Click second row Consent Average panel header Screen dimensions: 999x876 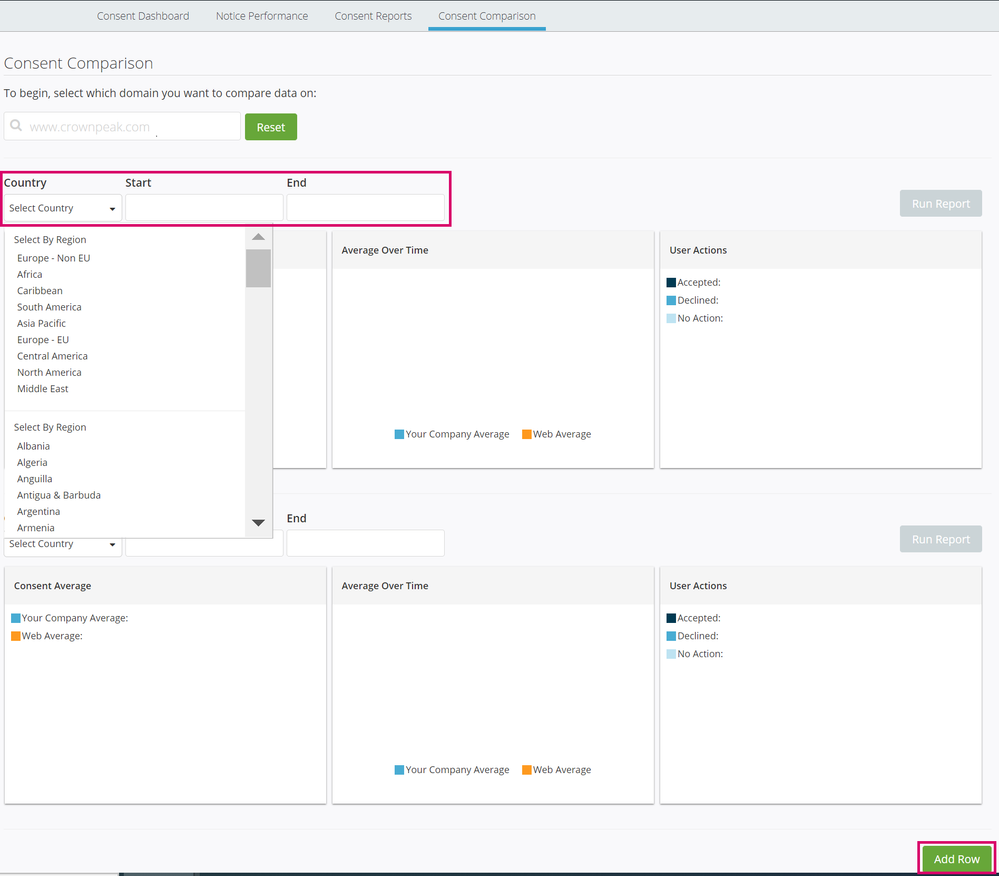[165, 585]
